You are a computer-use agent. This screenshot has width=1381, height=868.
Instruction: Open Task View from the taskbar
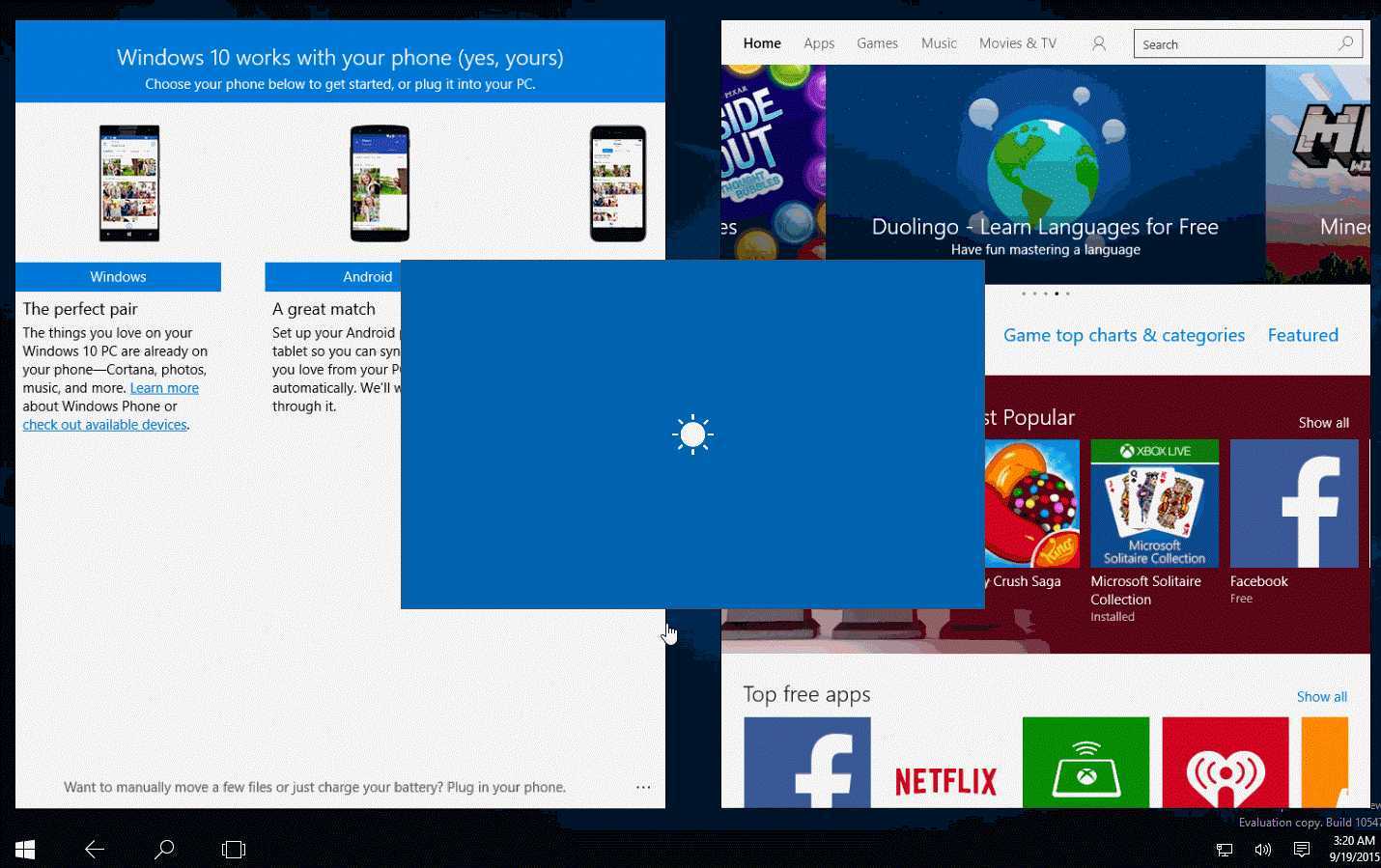coord(234,850)
